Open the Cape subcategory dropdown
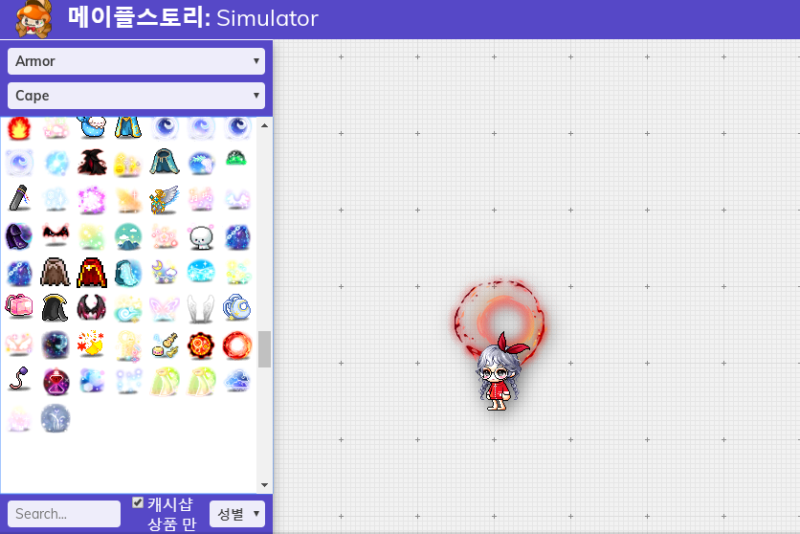 click(x=136, y=96)
